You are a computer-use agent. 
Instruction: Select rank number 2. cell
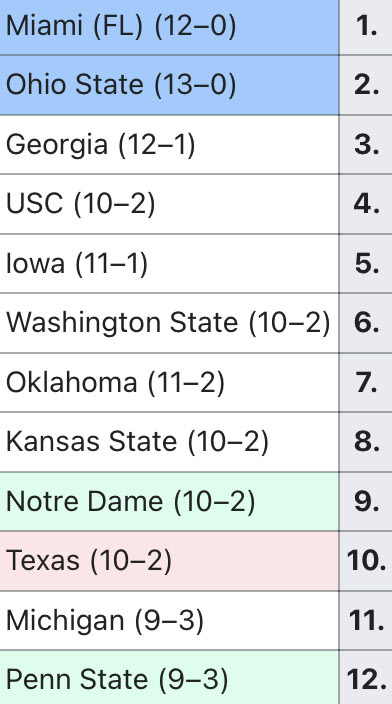click(x=366, y=85)
